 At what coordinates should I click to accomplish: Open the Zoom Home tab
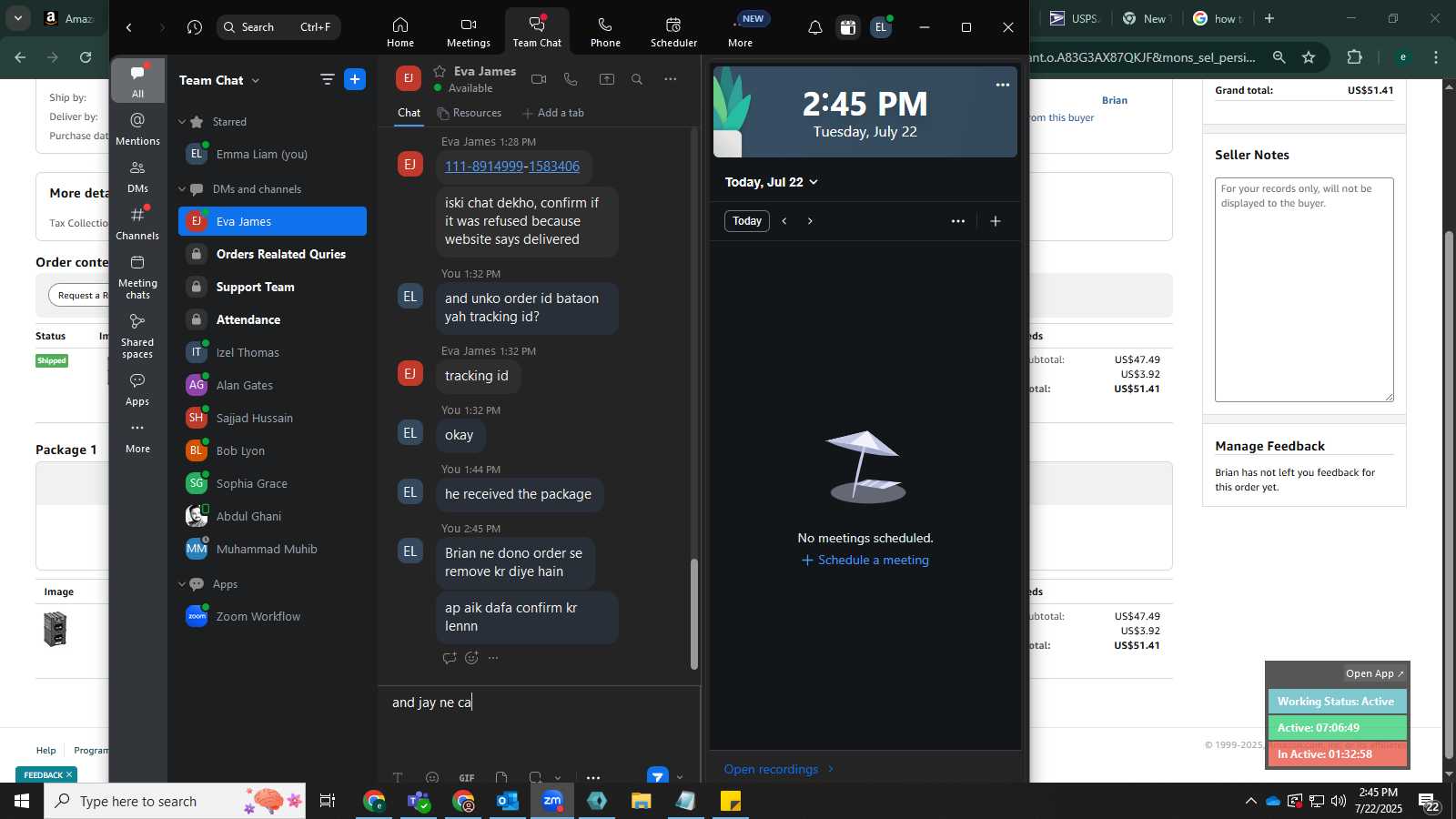(x=399, y=32)
